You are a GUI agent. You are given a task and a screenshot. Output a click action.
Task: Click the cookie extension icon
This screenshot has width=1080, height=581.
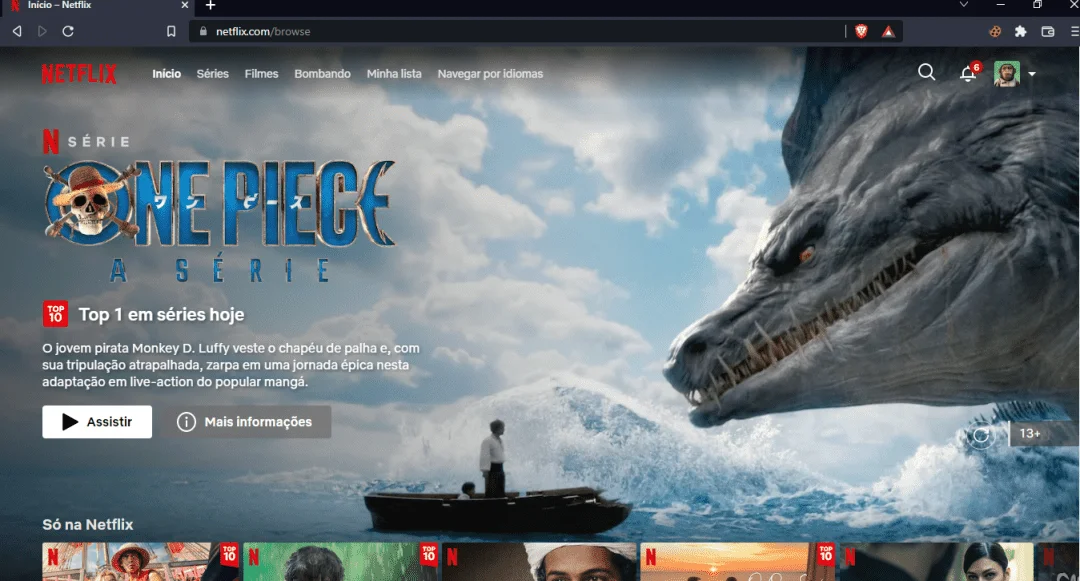(995, 31)
